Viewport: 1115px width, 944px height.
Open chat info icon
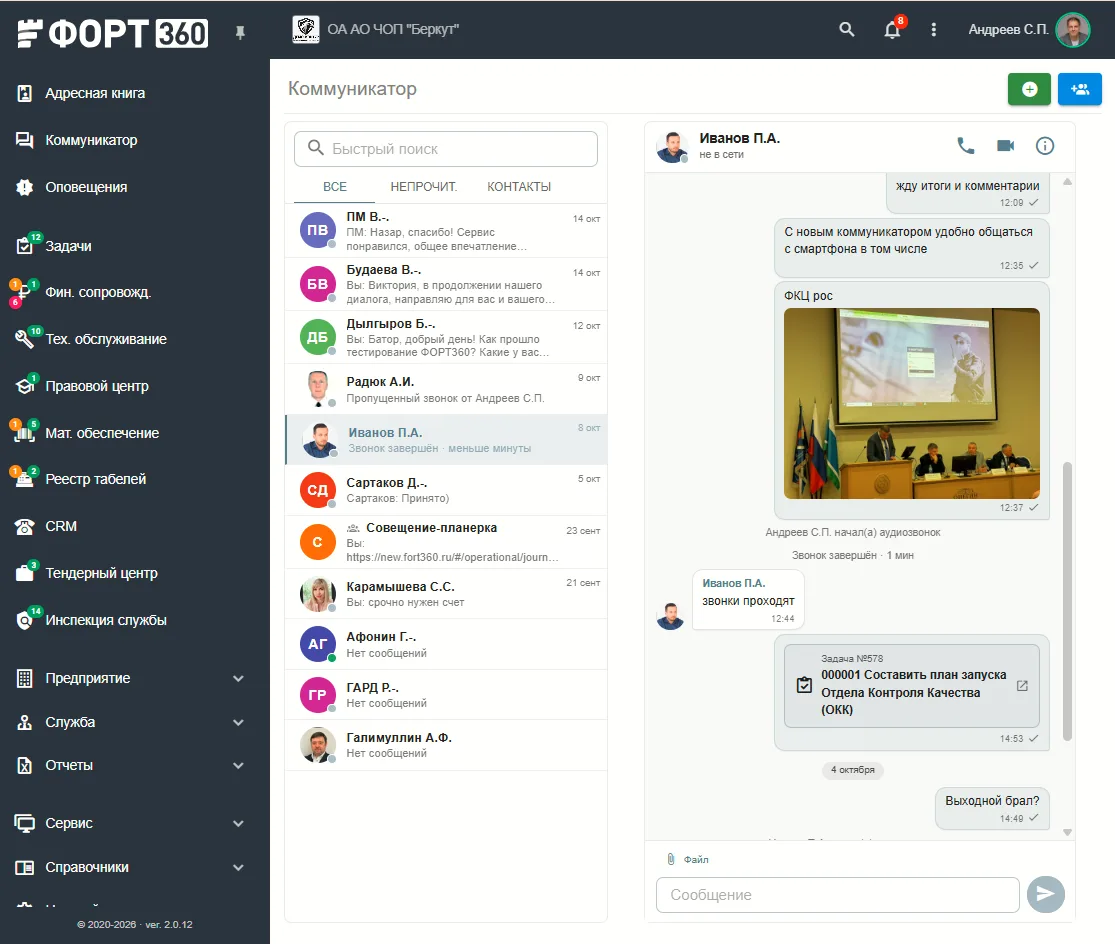point(1045,146)
